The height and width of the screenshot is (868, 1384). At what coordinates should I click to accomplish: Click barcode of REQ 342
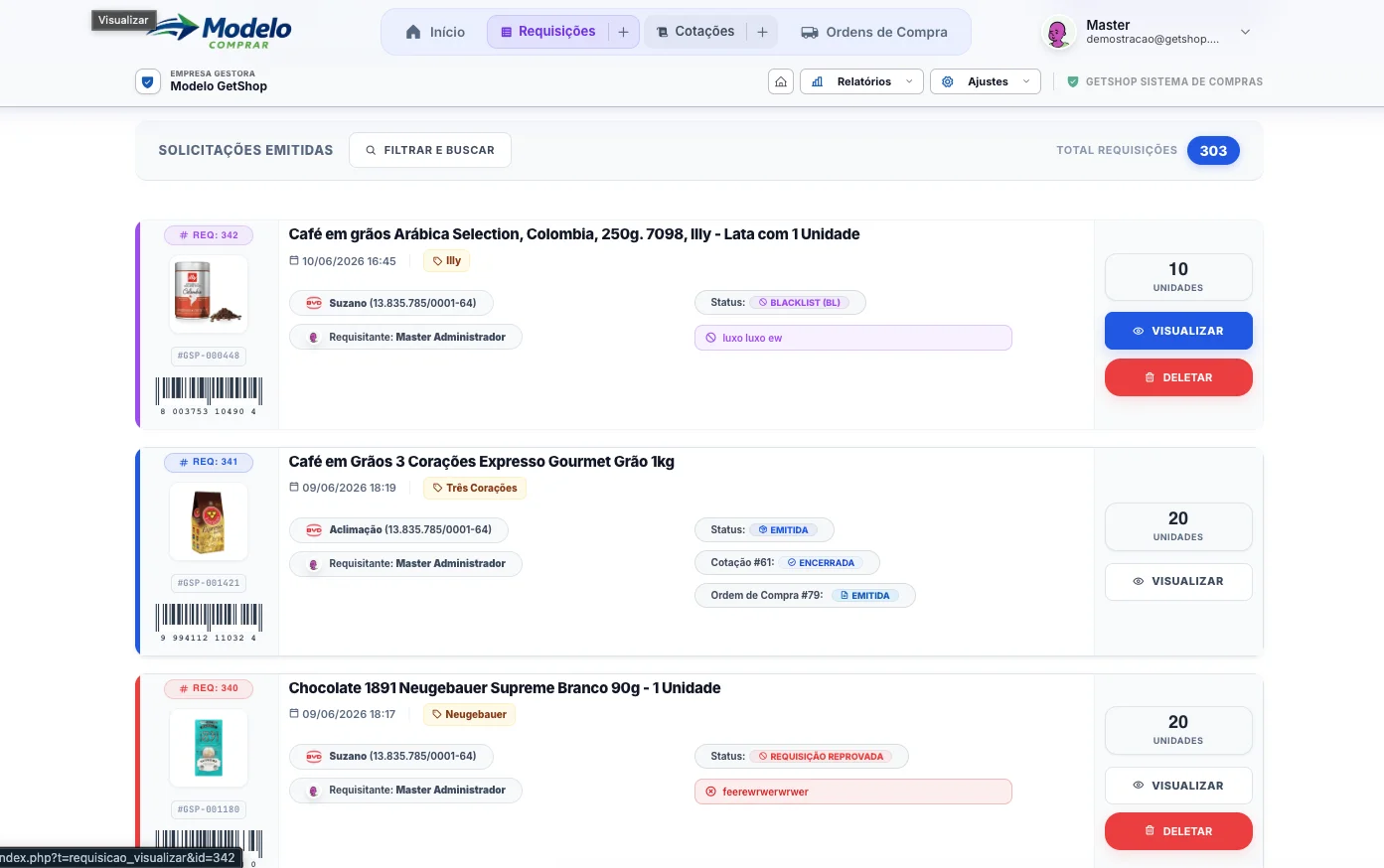(x=209, y=395)
